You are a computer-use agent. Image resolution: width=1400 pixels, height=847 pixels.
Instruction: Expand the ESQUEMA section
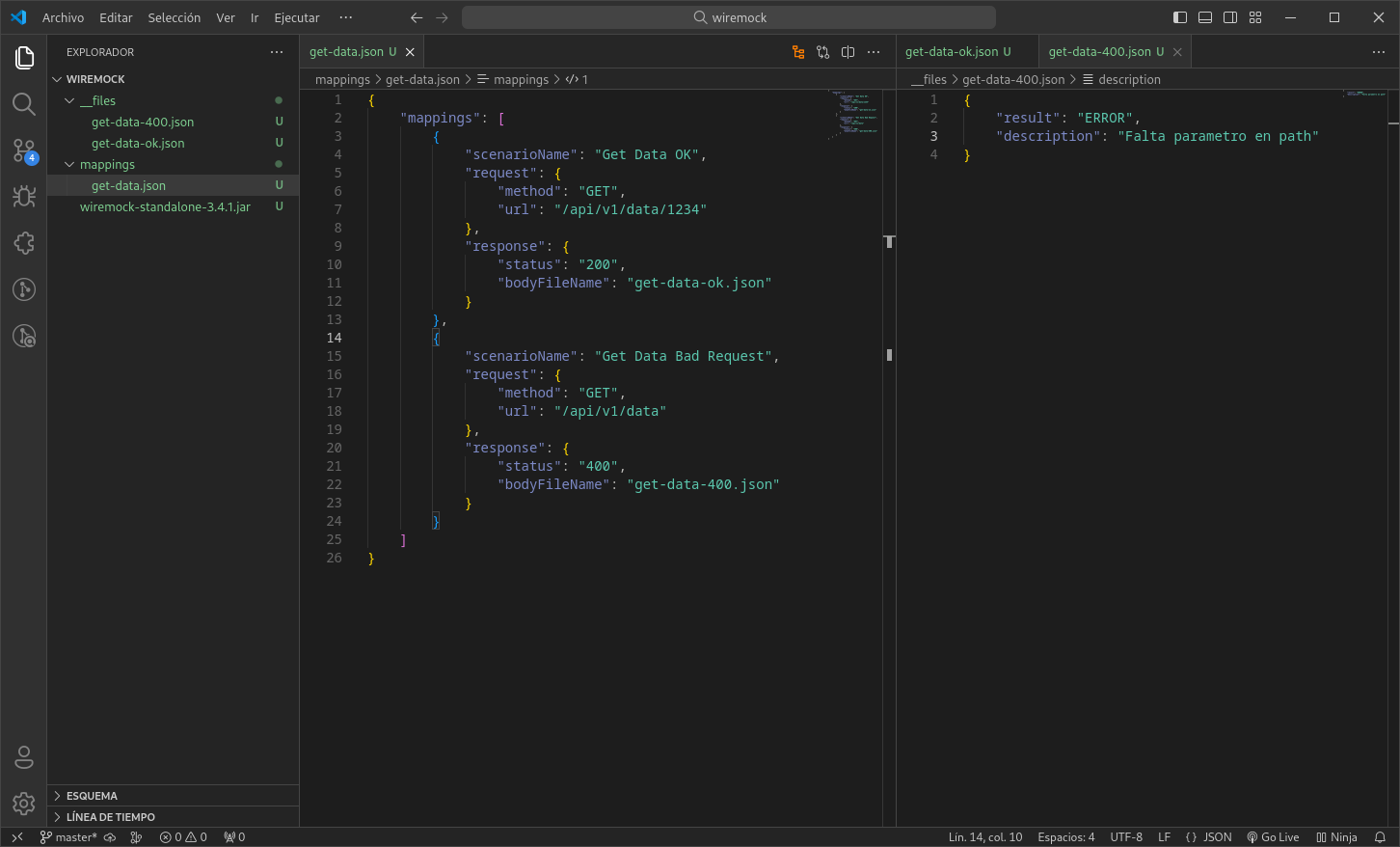click(92, 796)
